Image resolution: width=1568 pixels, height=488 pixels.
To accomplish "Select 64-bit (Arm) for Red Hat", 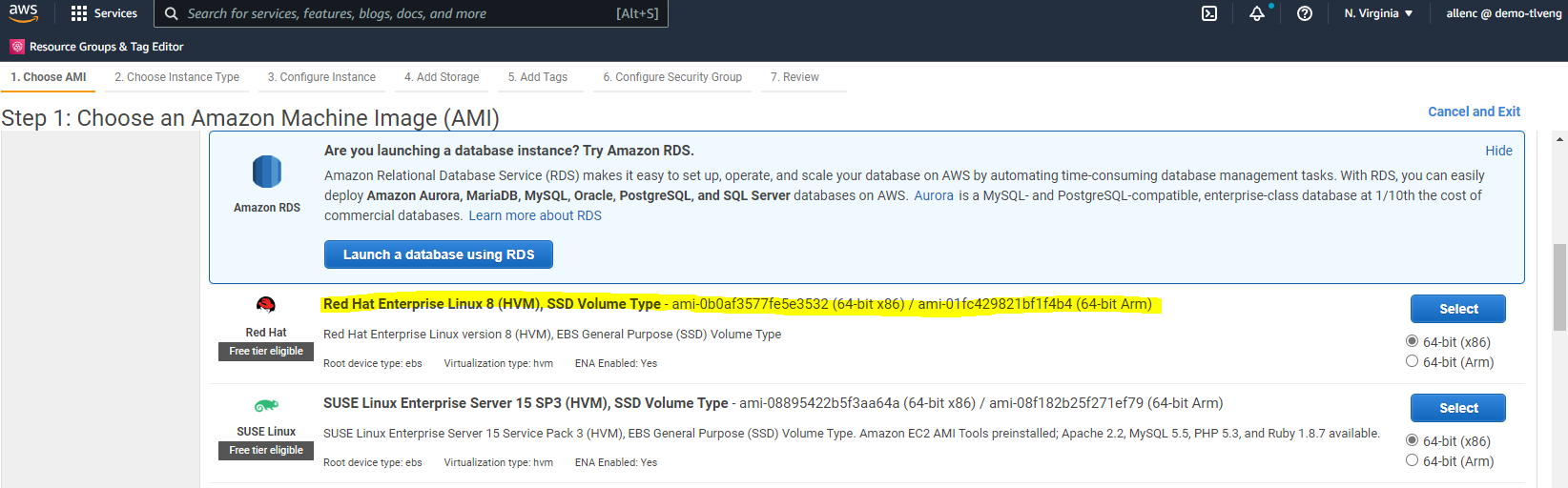I will (x=1412, y=361).
